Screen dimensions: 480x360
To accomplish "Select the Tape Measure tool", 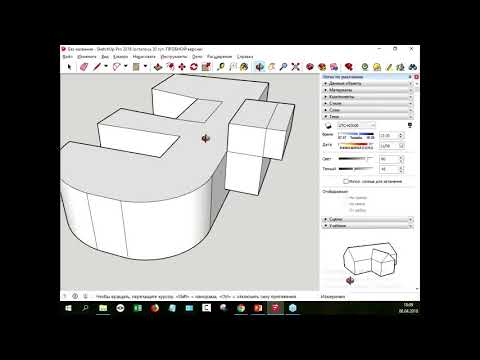I will click(221, 67).
